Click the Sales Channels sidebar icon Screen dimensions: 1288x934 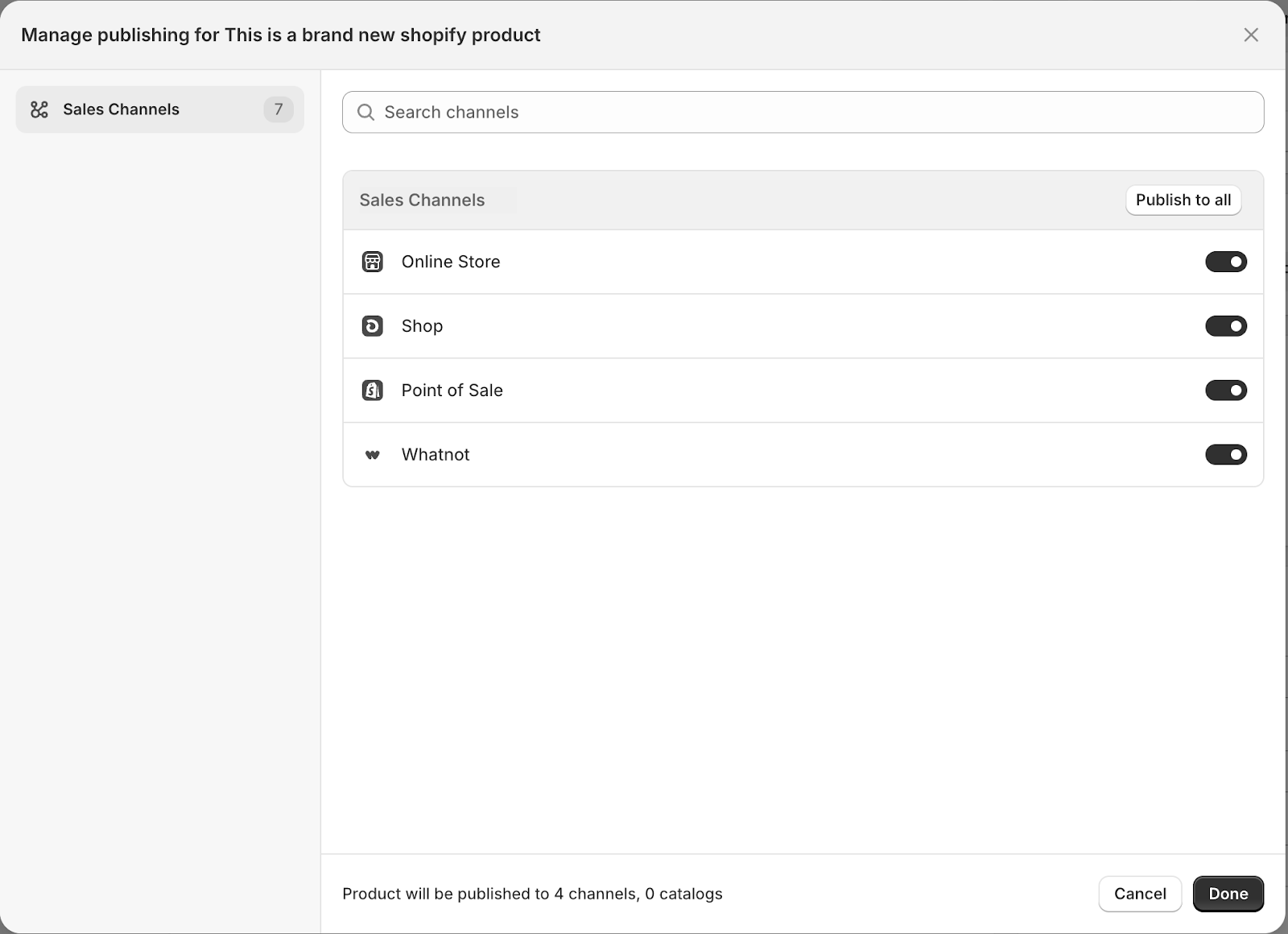coord(39,110)
